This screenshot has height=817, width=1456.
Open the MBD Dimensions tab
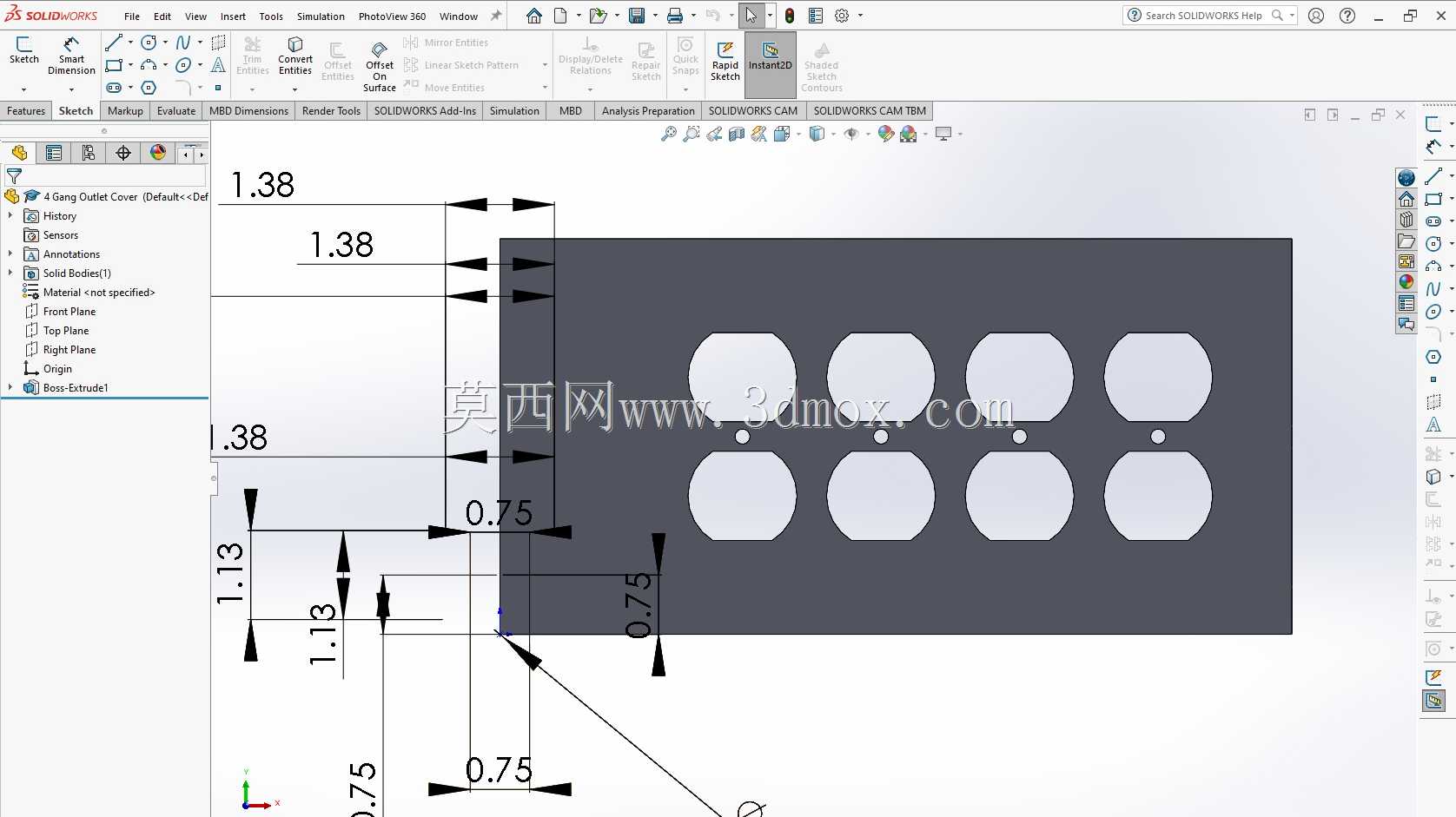[248, 111]
